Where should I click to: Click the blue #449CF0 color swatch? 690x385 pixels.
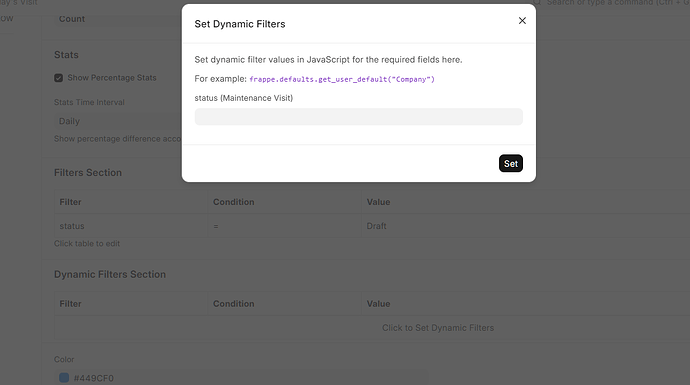click(64, 378)
